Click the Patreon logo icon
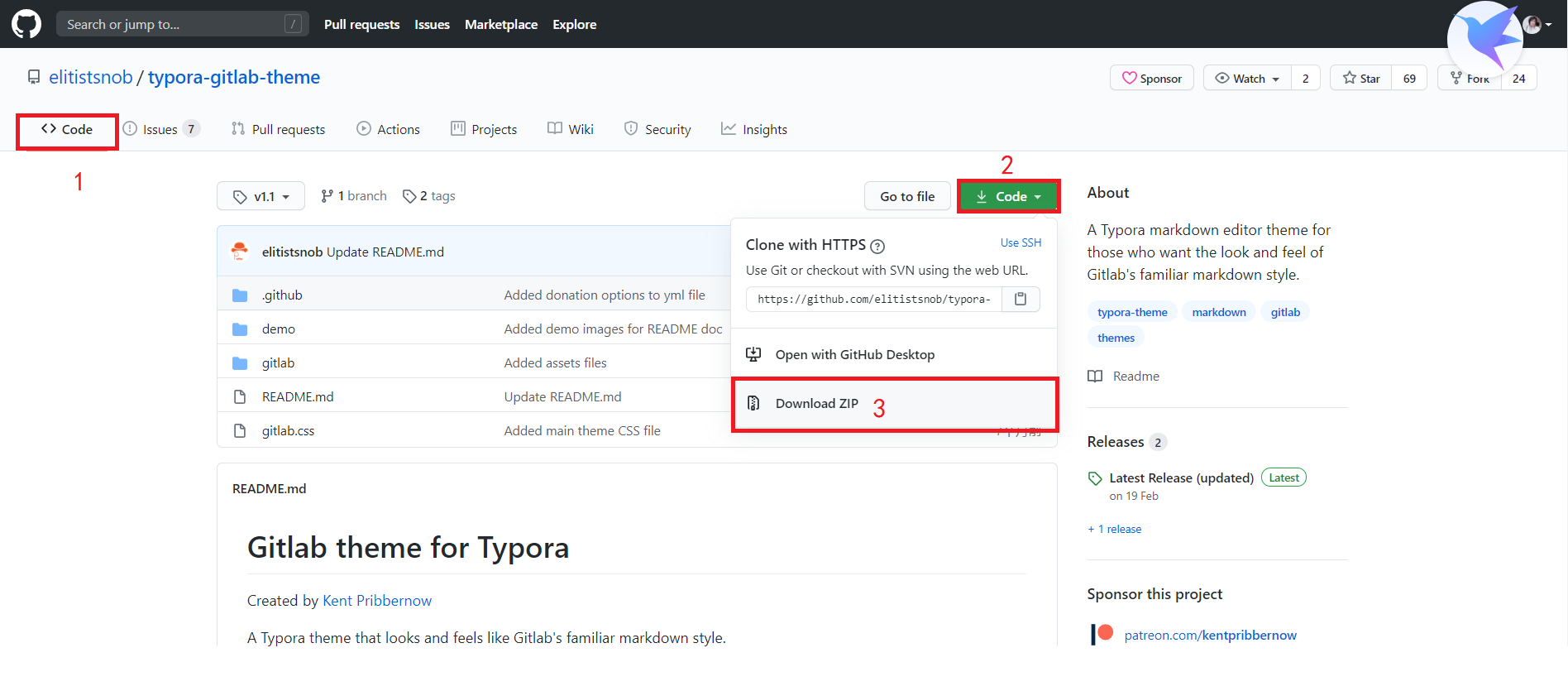This screenshot has width=1568, height=691. pyautogui.click(x=1102, y=634)
